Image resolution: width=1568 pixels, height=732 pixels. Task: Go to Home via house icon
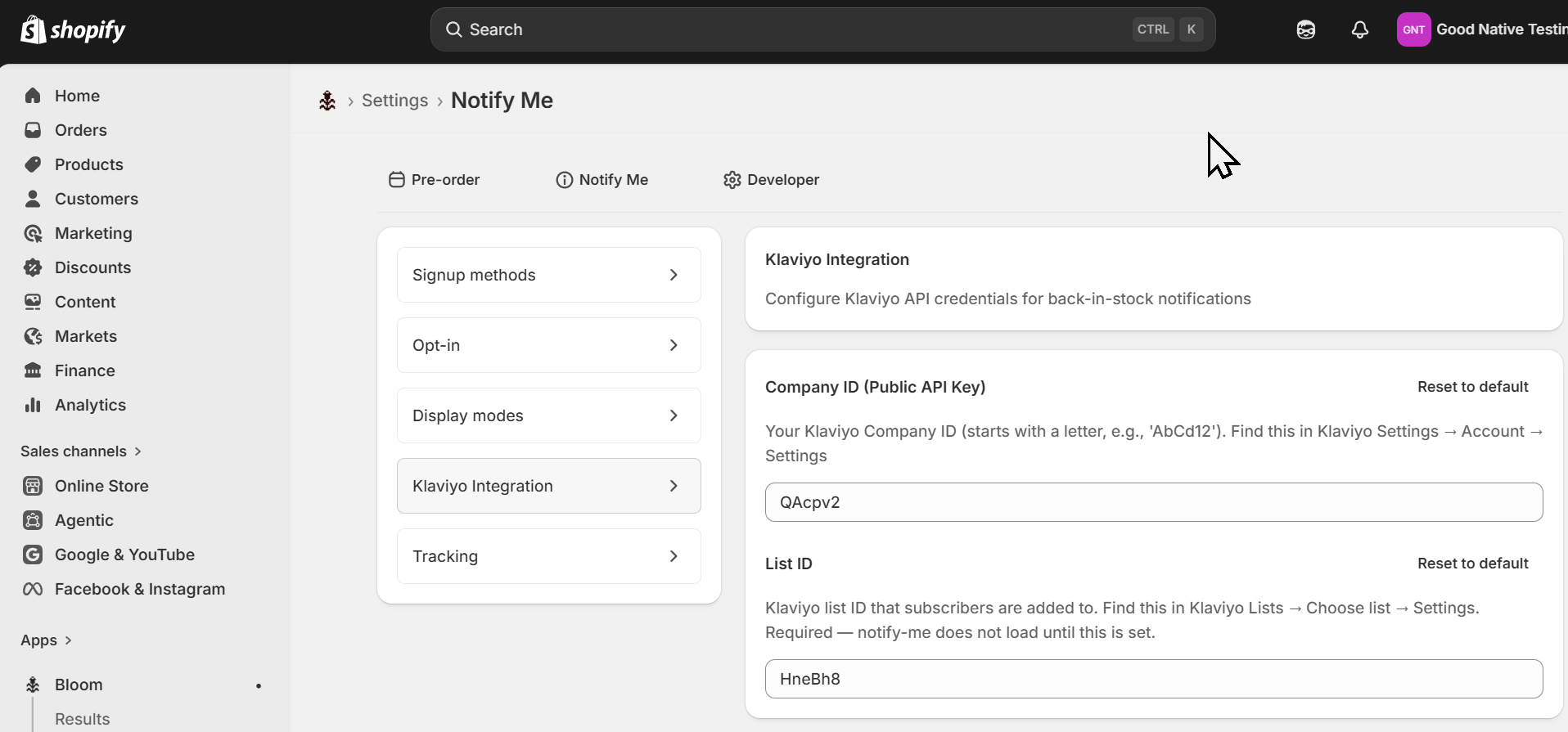coord(33,96)
